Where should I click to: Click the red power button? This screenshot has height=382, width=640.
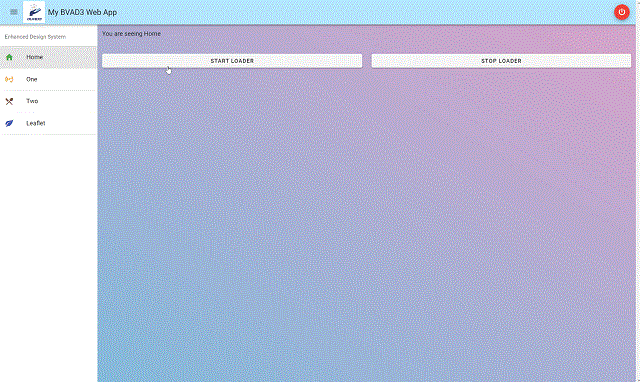click(621, 12)
